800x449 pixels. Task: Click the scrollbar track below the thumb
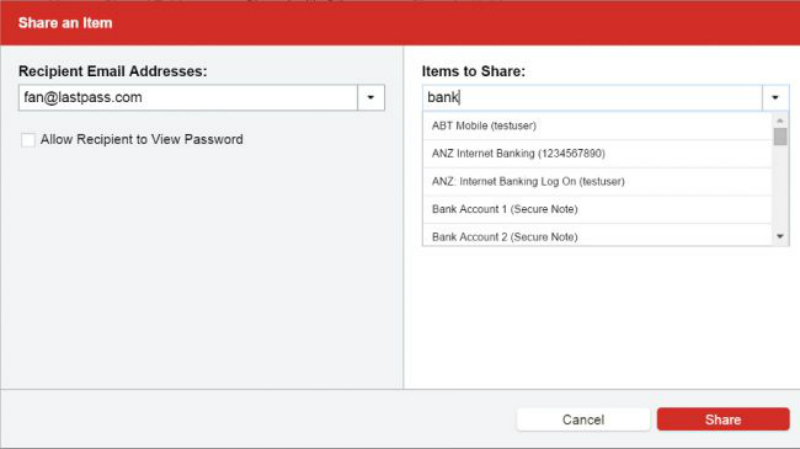point(780,190)
